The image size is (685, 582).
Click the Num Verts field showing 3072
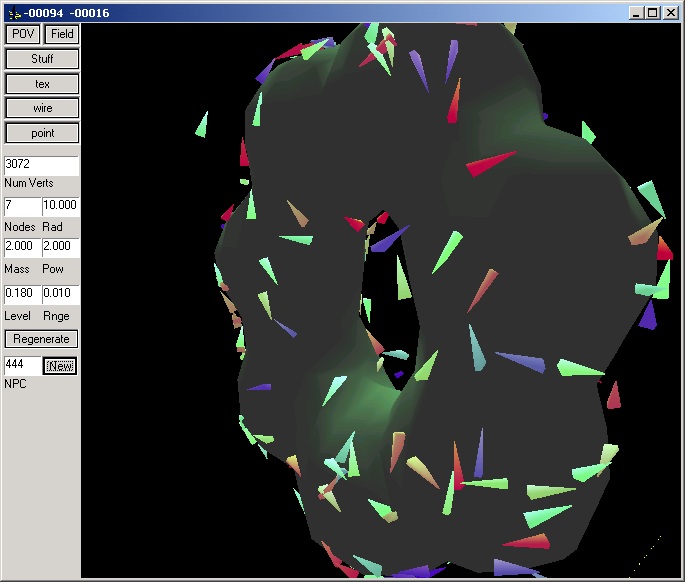(x=41, y=164)
